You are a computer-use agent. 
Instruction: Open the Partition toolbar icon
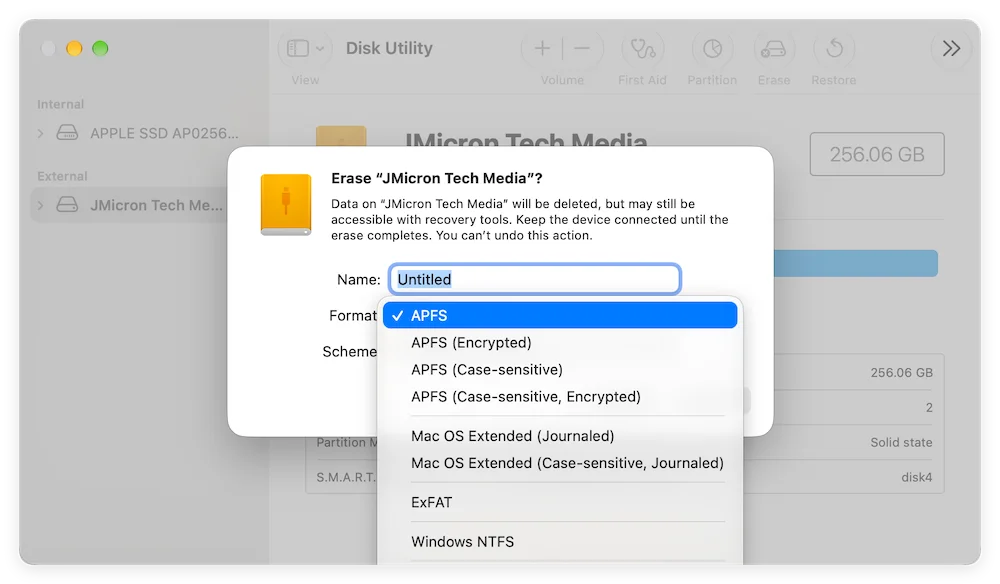712,48
